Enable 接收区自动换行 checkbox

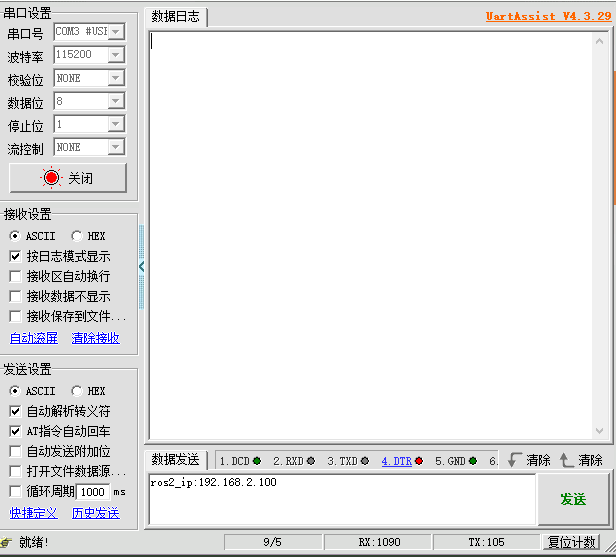15,276
